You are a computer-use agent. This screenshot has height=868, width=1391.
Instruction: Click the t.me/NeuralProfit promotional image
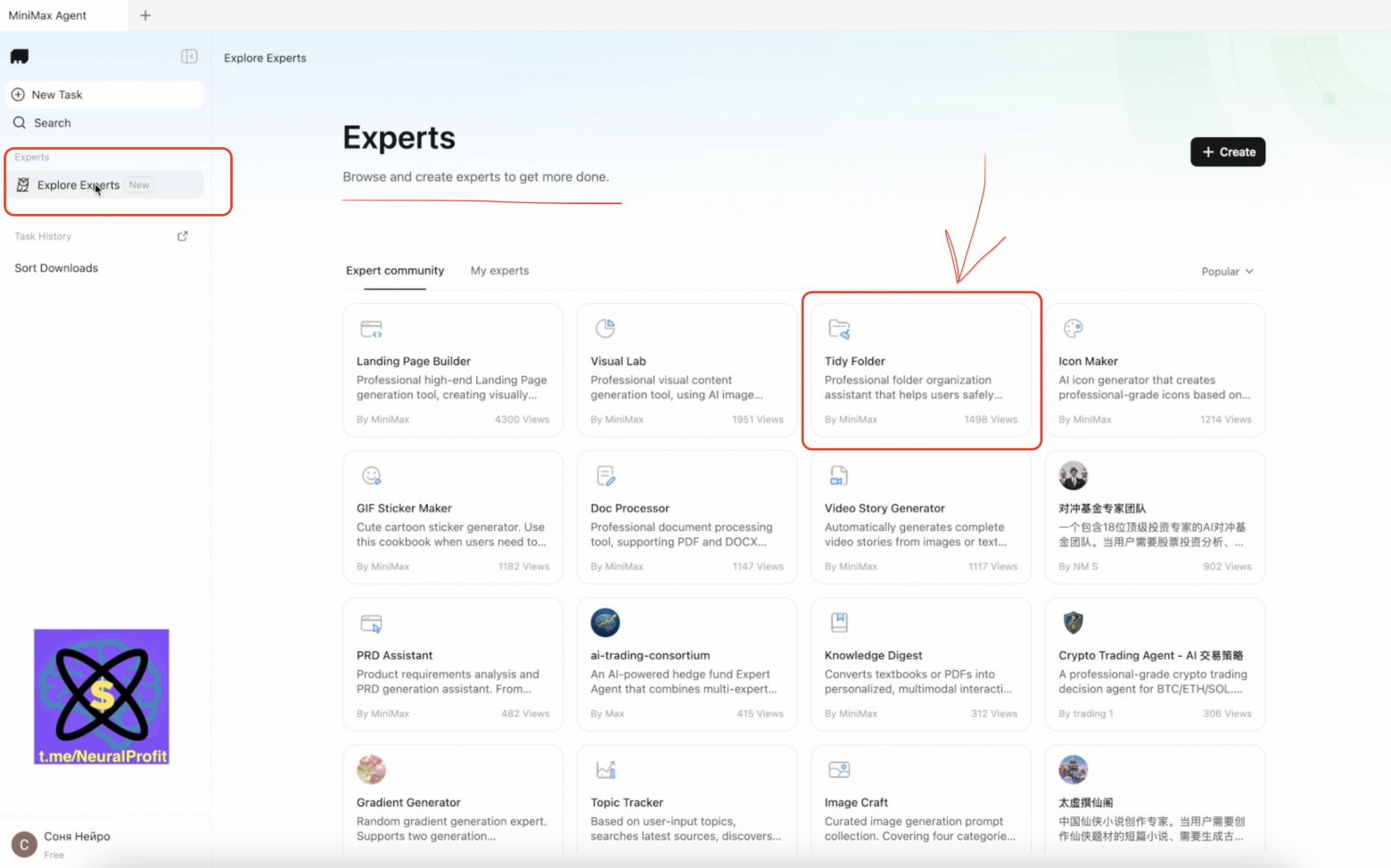101,696
